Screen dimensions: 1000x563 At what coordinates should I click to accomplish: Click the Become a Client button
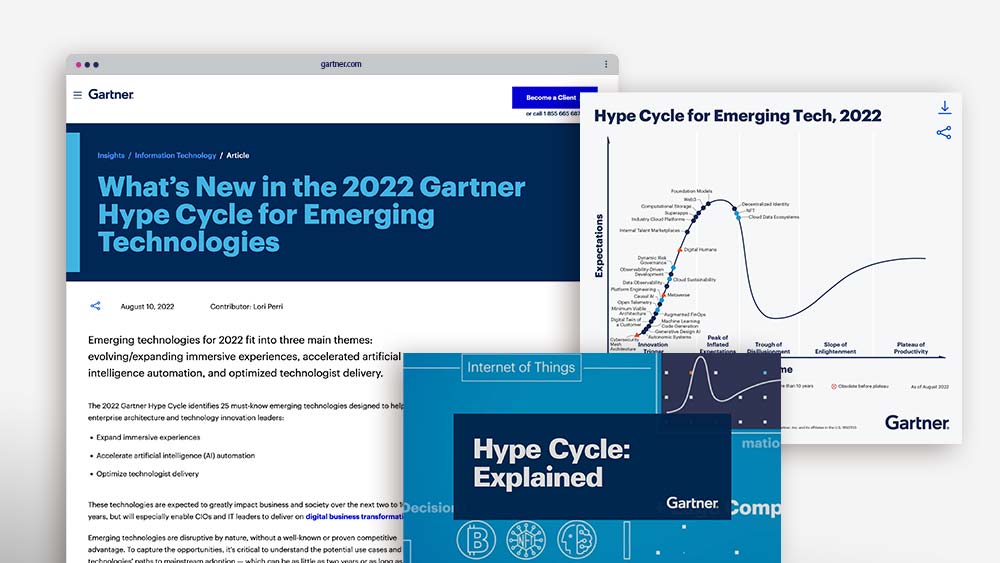point(550,98)
